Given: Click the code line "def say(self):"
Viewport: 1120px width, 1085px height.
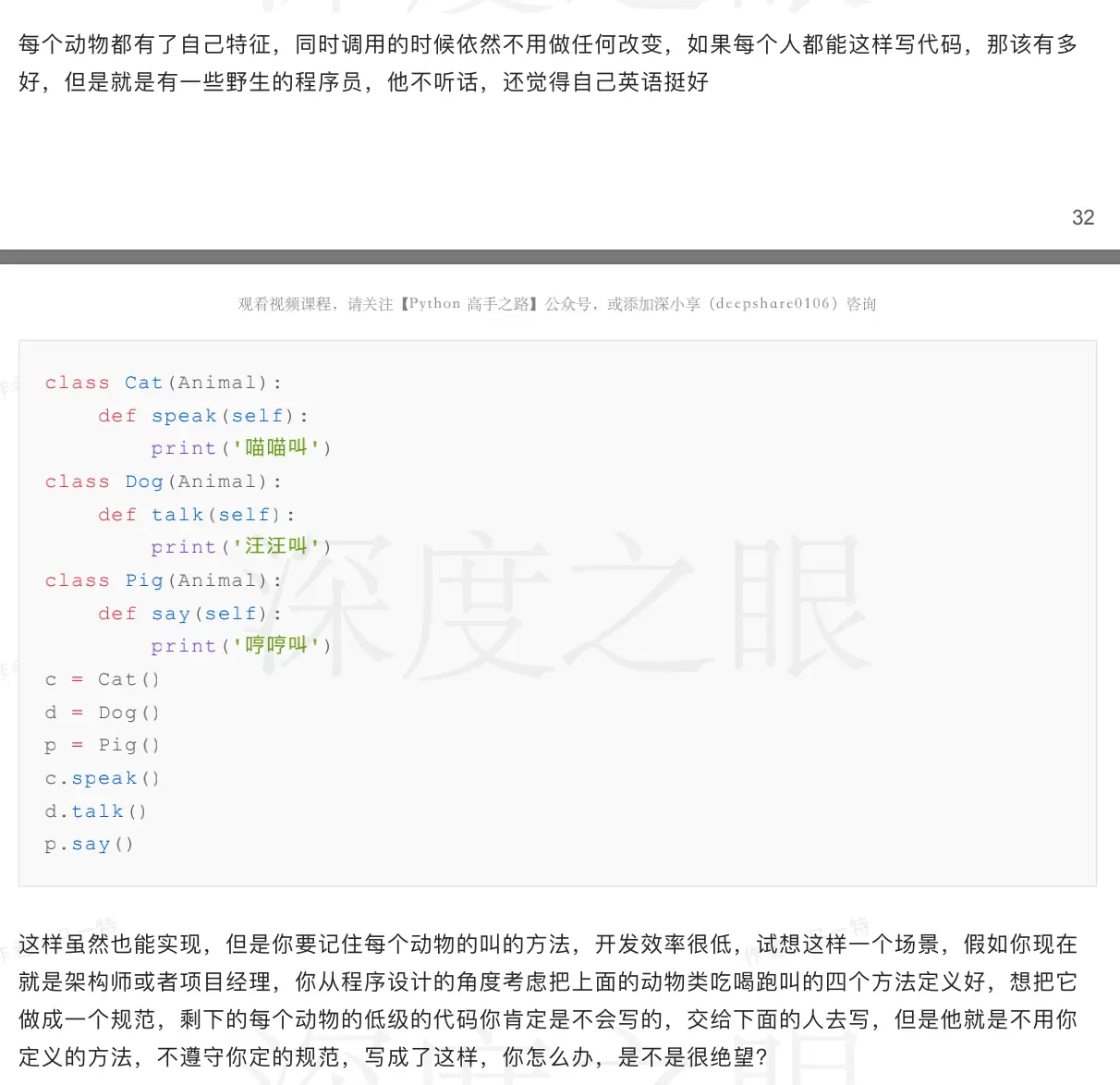Looking at the screenshot, I should click(190, 614).
